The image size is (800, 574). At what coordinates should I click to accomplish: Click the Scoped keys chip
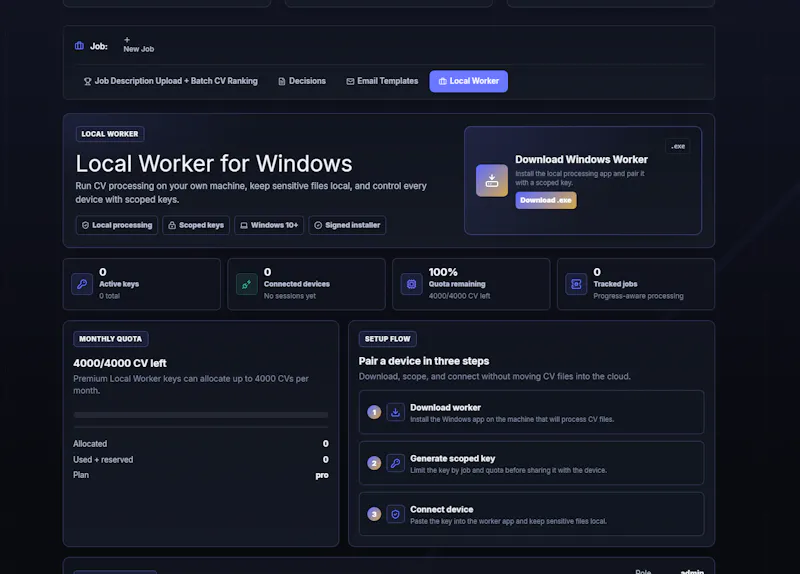point(196,225)
